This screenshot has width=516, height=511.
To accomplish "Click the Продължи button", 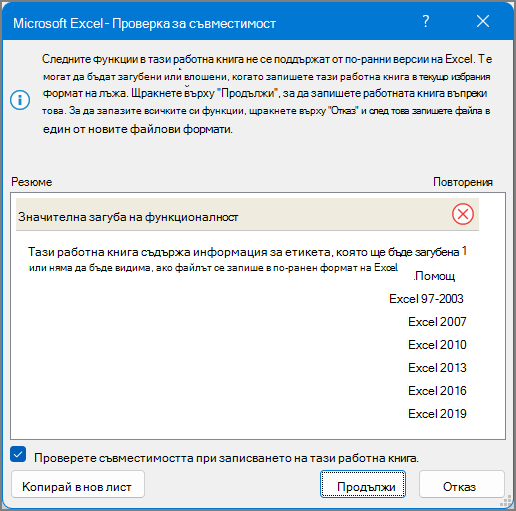I will [x=363, y=484].
